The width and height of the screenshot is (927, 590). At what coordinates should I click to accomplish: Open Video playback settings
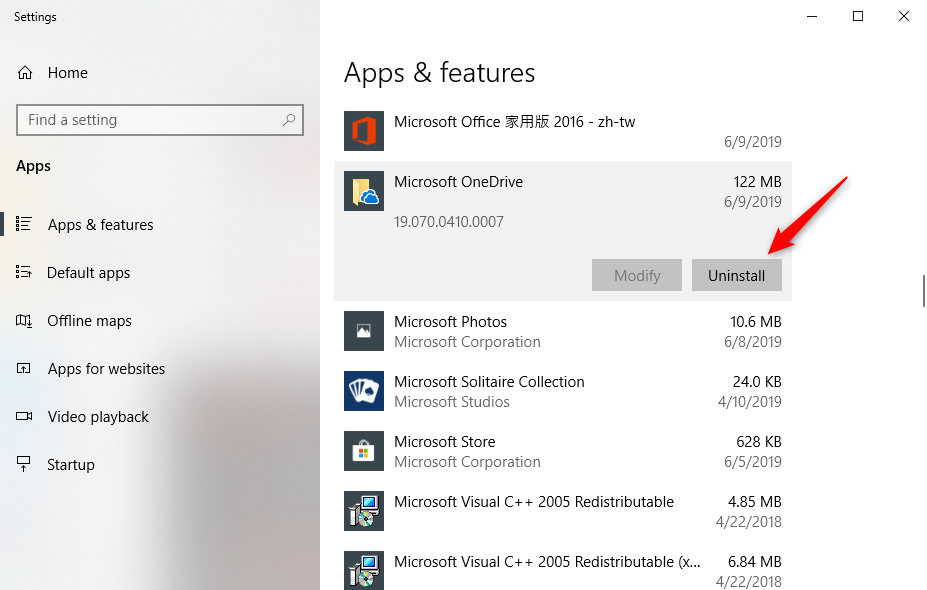tap(98, 417)
